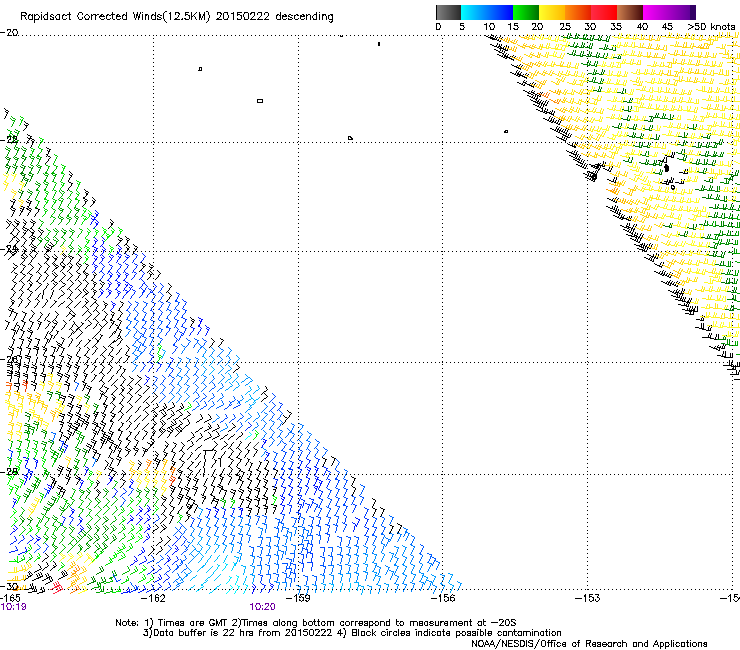
Task: Click the '-165' longitude label
Action: pos(10,598)
